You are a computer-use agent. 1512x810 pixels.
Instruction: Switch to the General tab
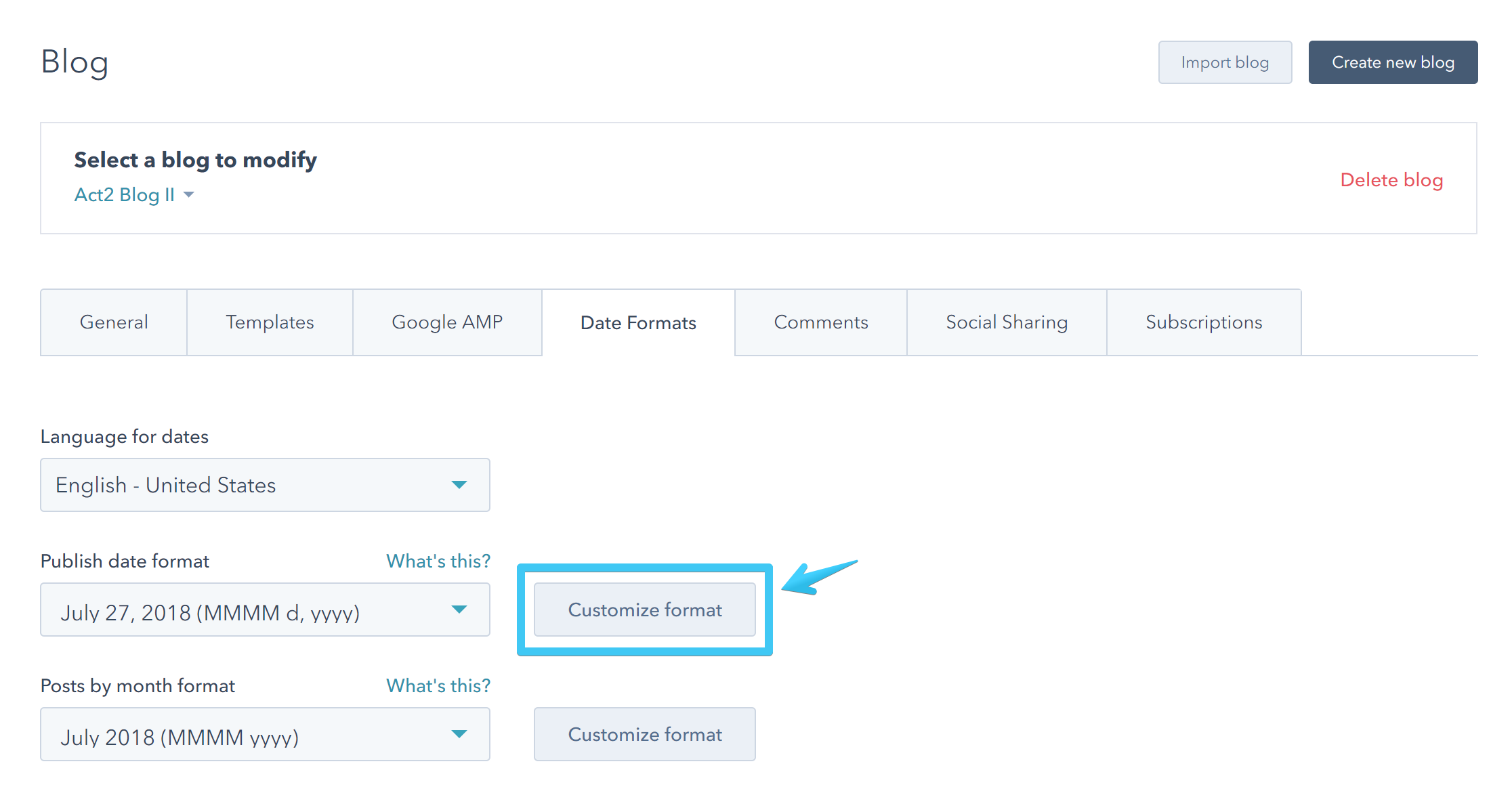[x=113, y=322]
